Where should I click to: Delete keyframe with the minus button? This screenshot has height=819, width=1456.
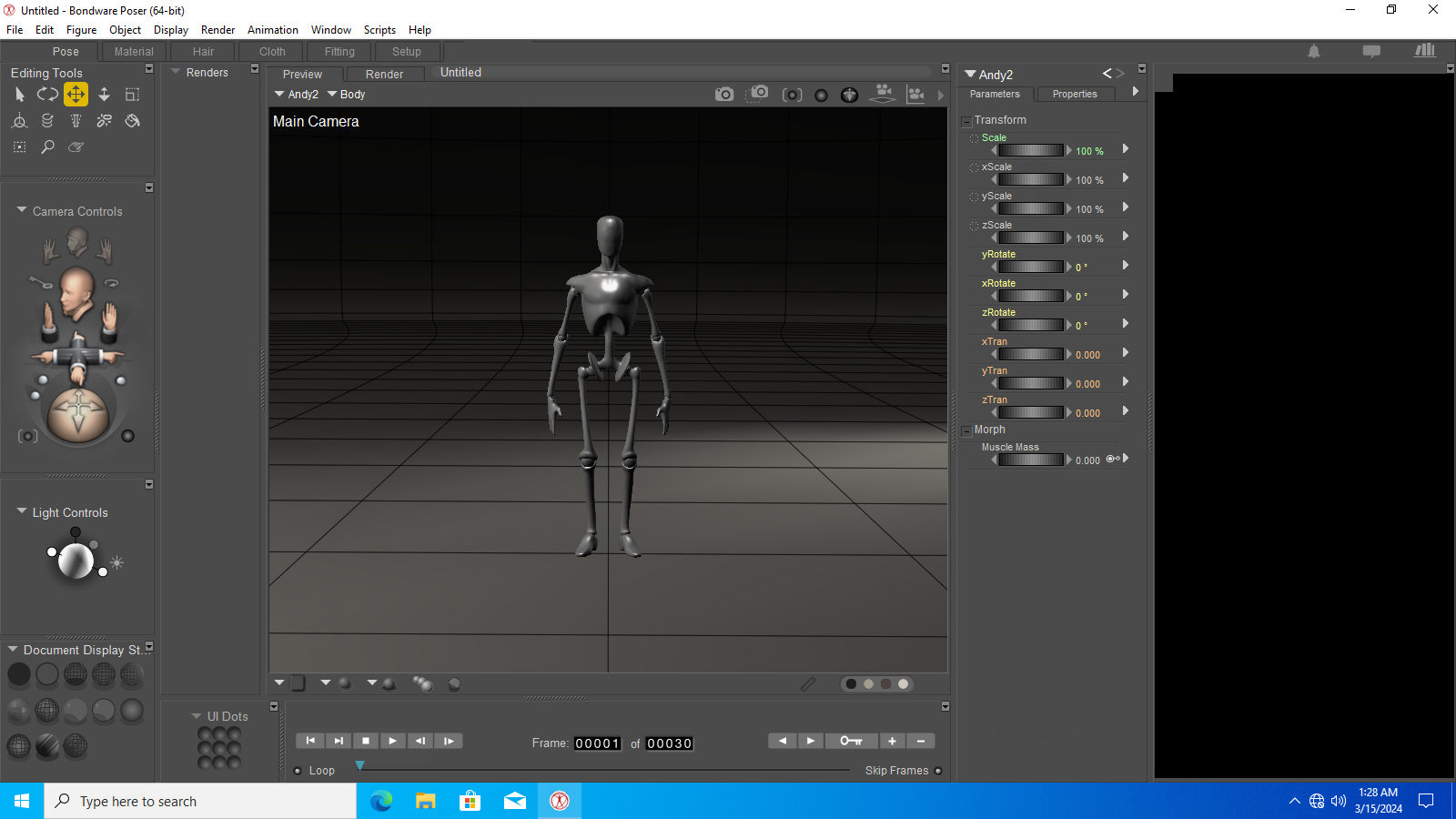click(921, 741)
